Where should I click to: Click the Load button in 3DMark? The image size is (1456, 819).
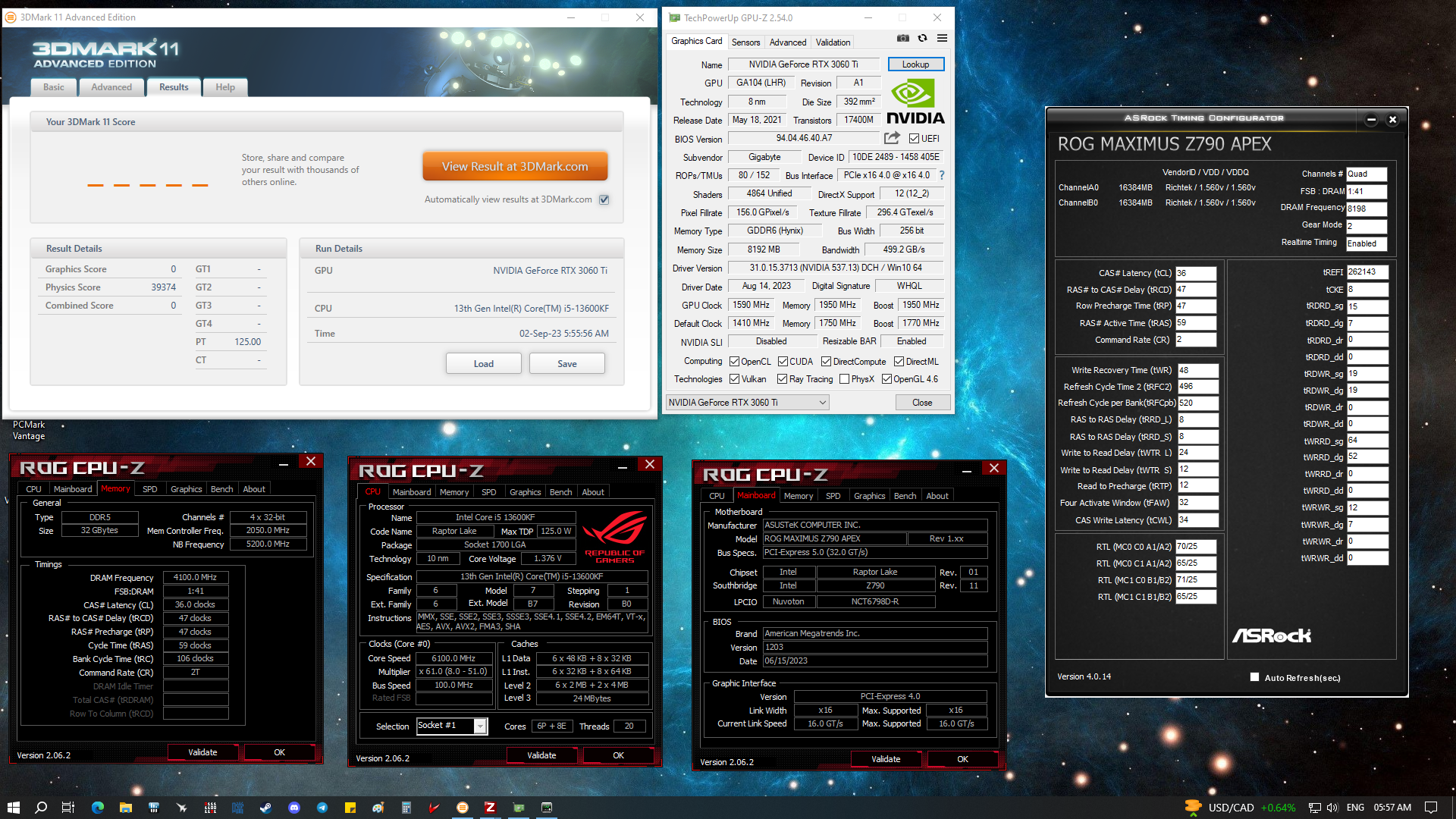pyautogui.click(x=484, y=364)
